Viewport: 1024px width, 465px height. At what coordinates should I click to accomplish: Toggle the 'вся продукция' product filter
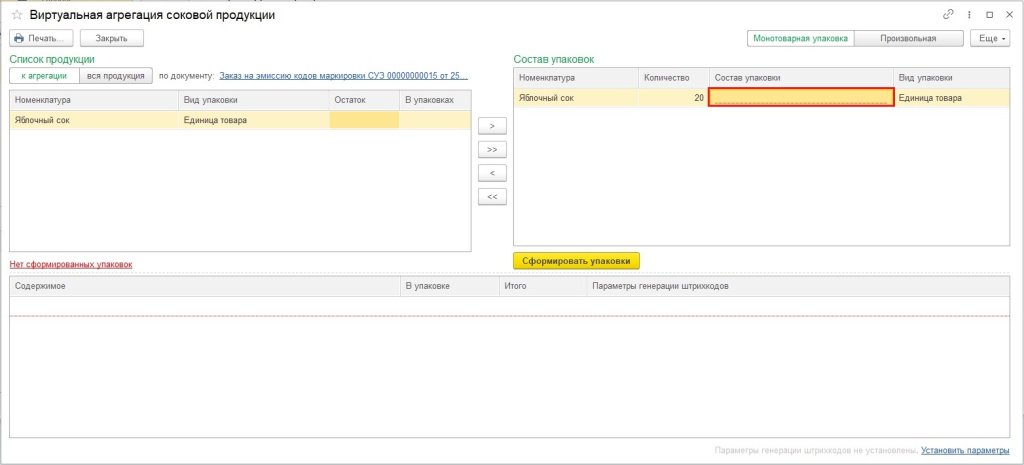coord(115,76)
